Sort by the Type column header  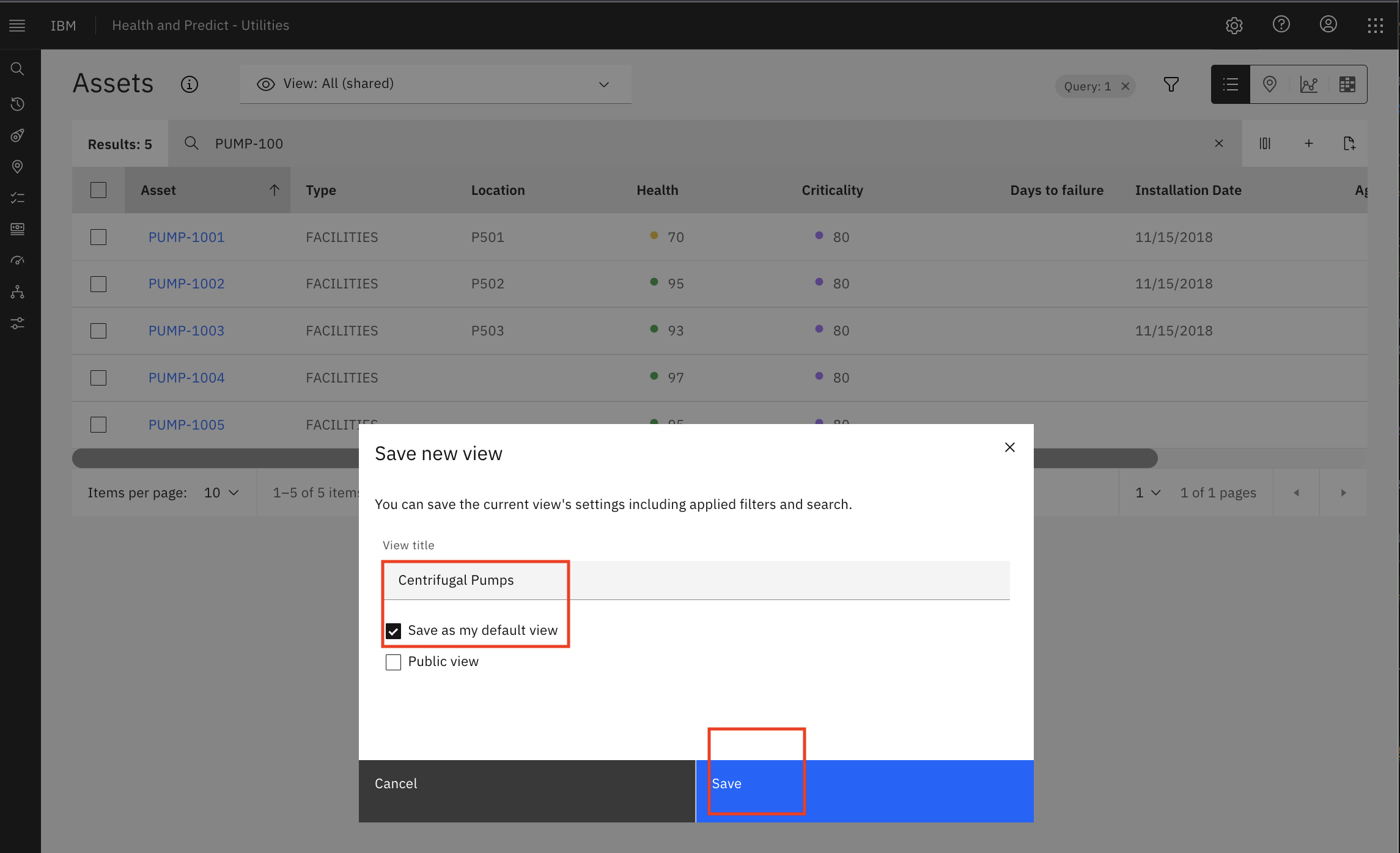(x=321, y=190)
